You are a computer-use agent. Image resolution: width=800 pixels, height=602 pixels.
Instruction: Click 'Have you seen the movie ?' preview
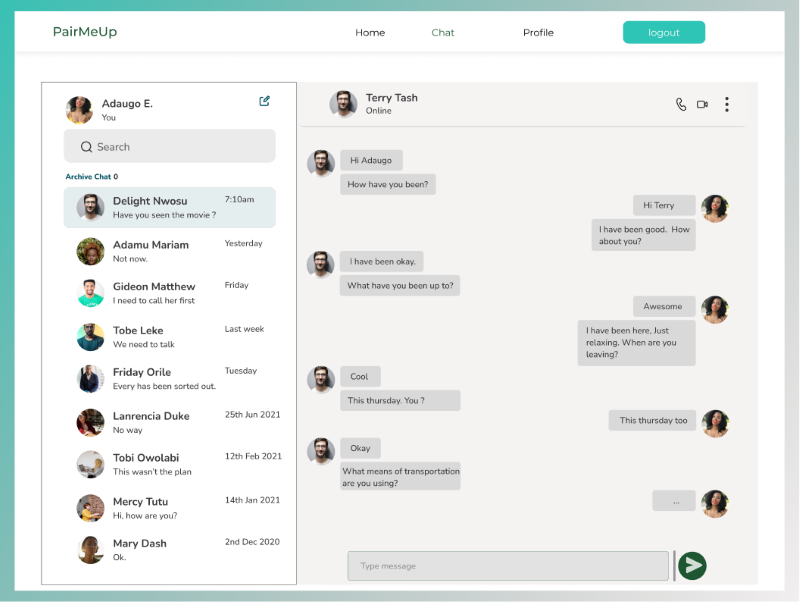pos(164,215)
